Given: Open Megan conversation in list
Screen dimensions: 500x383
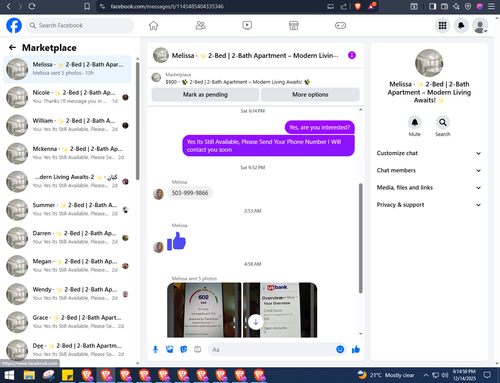Looking at the screenshot, I should [67, 266].
